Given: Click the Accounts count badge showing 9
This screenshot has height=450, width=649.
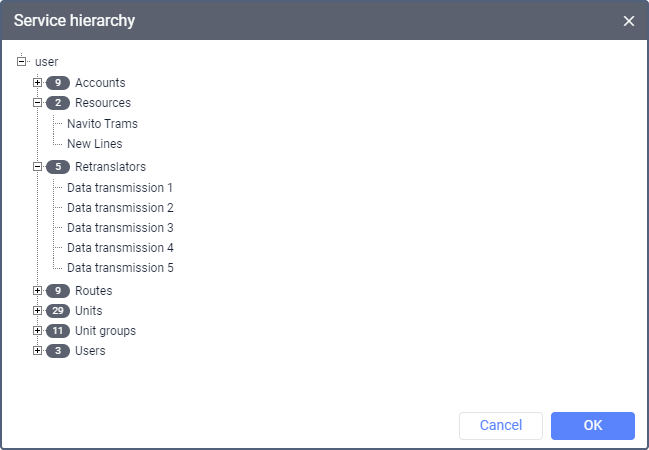Looking at the screenshot, I should point(58,83).
